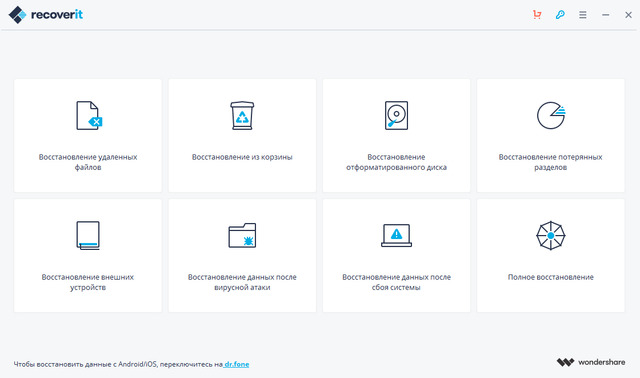Open the hamburger menu
The image size is (640, 378).
(x=583, y=15)
